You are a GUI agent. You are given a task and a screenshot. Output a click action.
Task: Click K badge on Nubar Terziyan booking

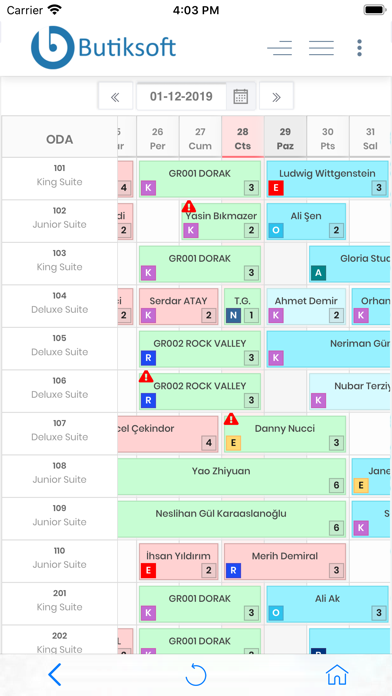318,400
